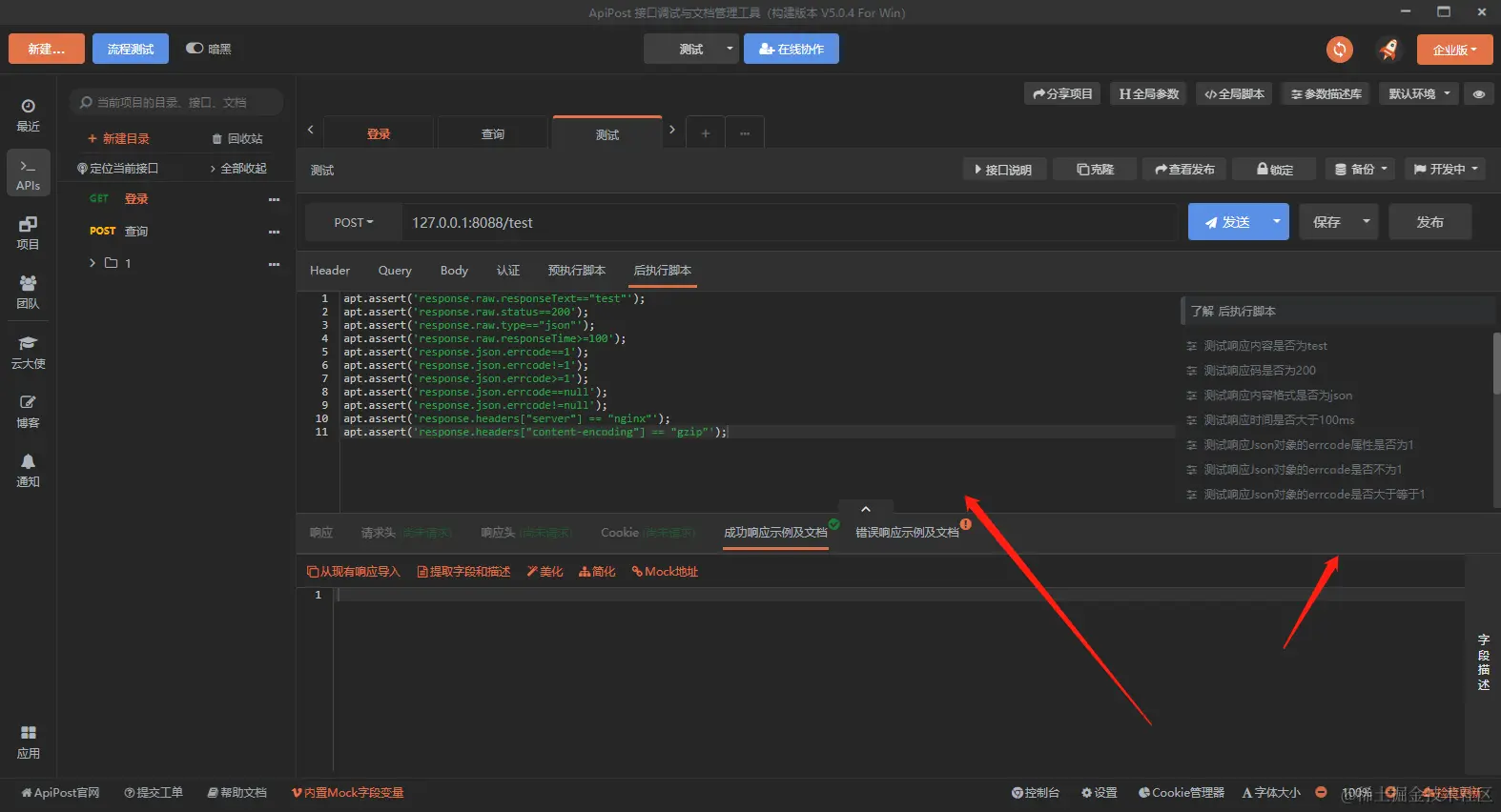1501x812 pixels.
Task: Click 定位当前接口 locate icon
Action: coord(117,169)
